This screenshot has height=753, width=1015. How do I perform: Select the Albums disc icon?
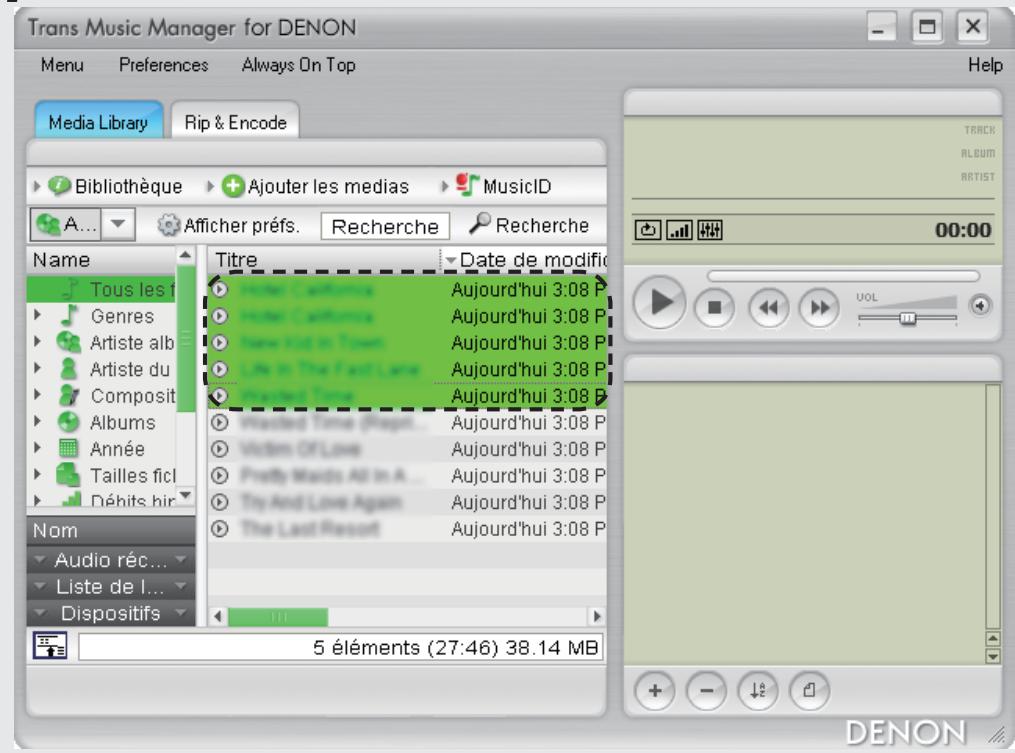pyautogui.click(x=68, y=421)
